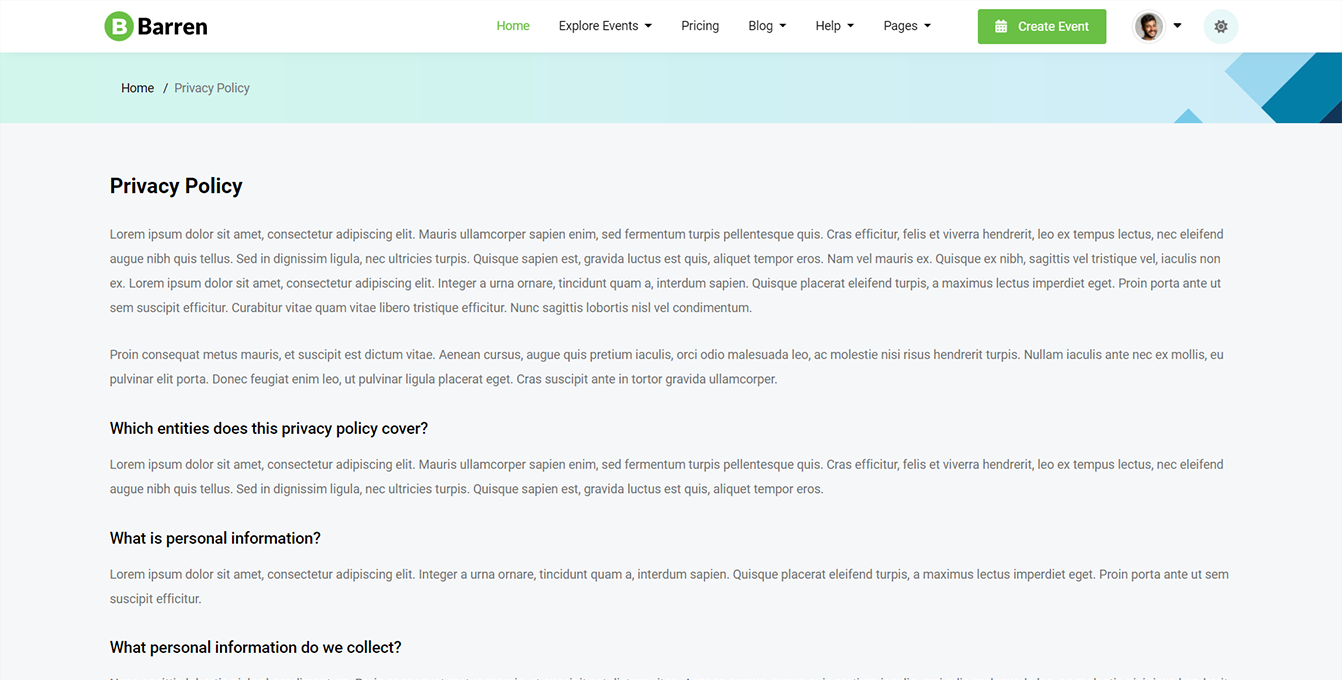Click the Privacy Policy breadcrumb text

[x=212, y=88]
